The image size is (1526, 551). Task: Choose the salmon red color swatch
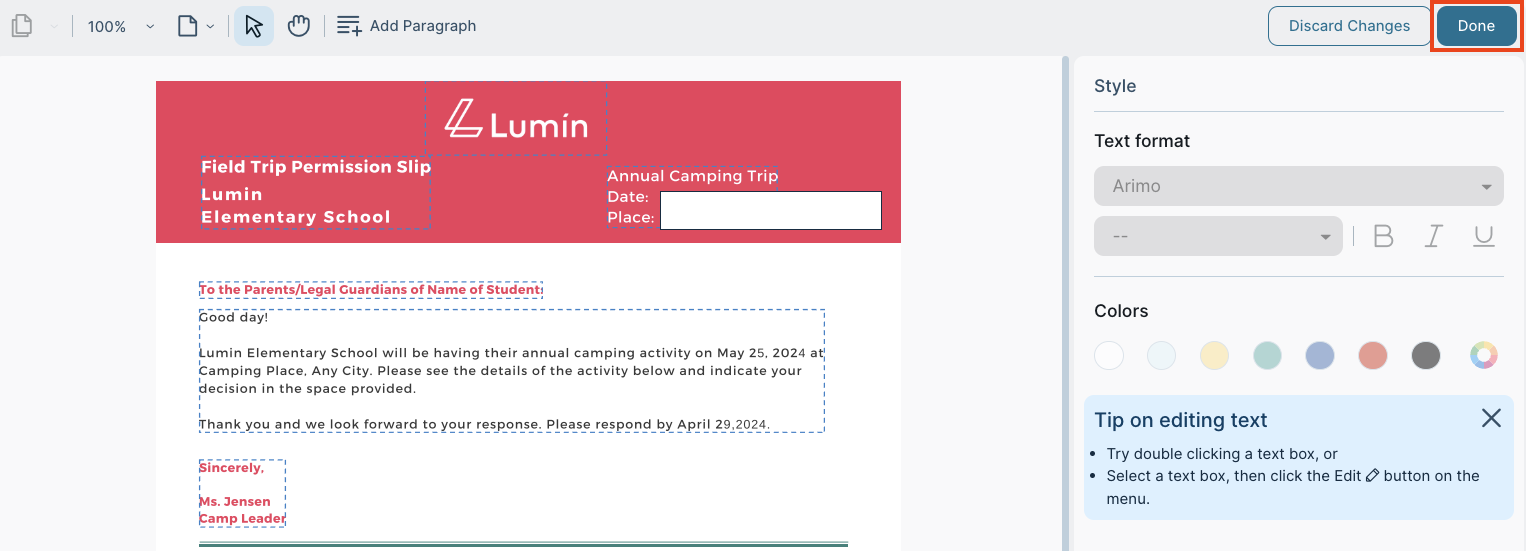click(1373, 355)
